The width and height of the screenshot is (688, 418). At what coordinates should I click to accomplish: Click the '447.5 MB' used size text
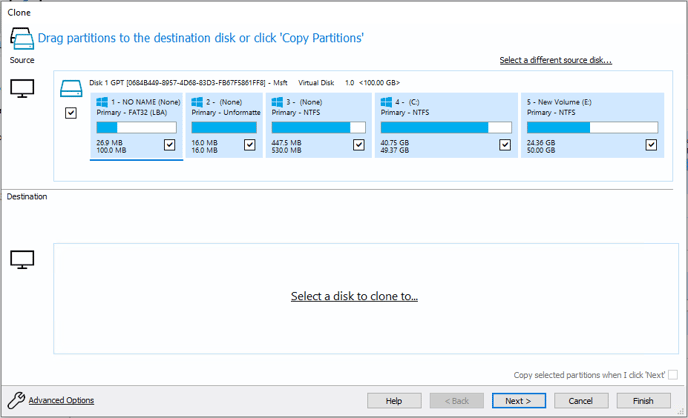pyautogui.click(x=286, y=143)
